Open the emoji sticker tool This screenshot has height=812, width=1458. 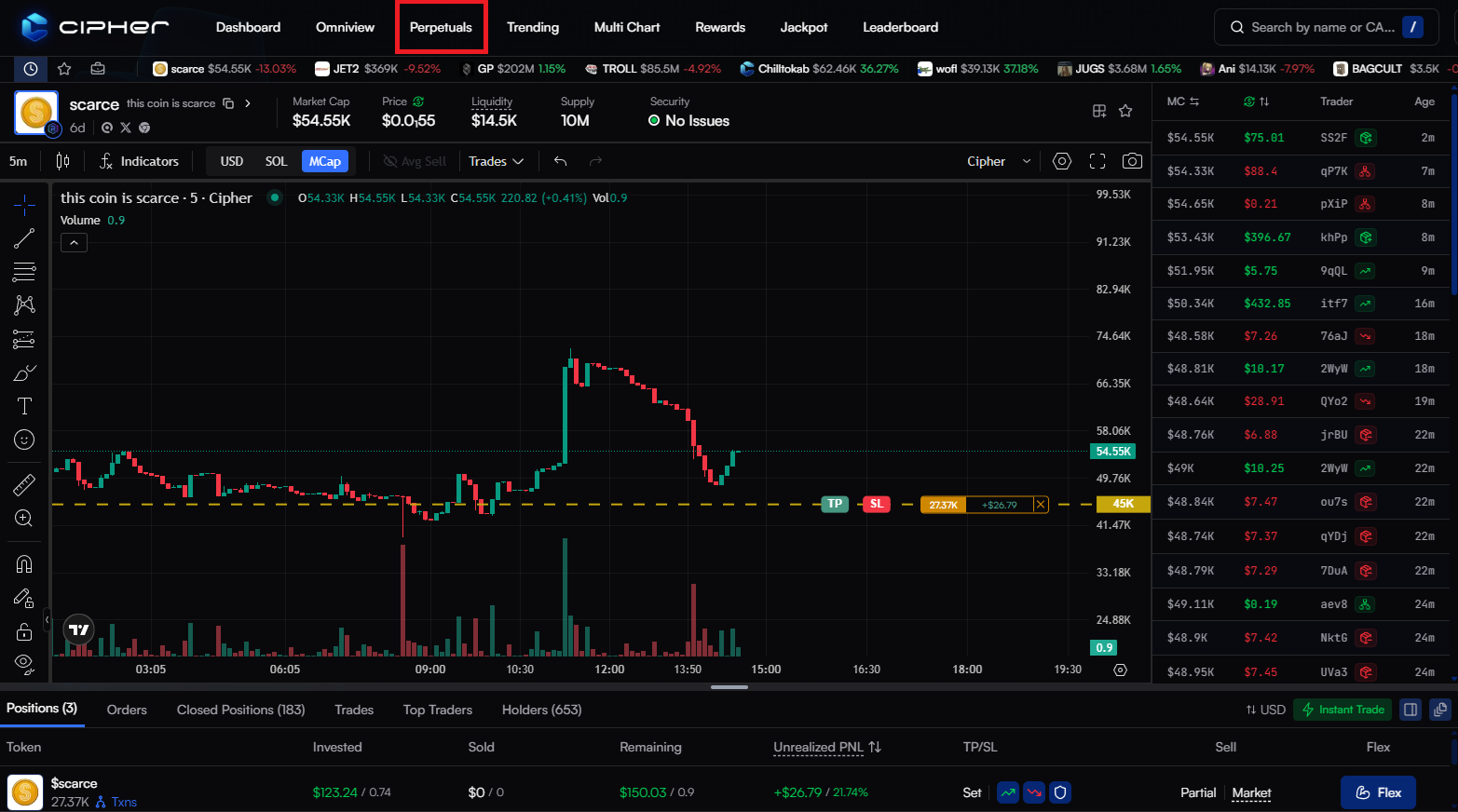(24, 440)
